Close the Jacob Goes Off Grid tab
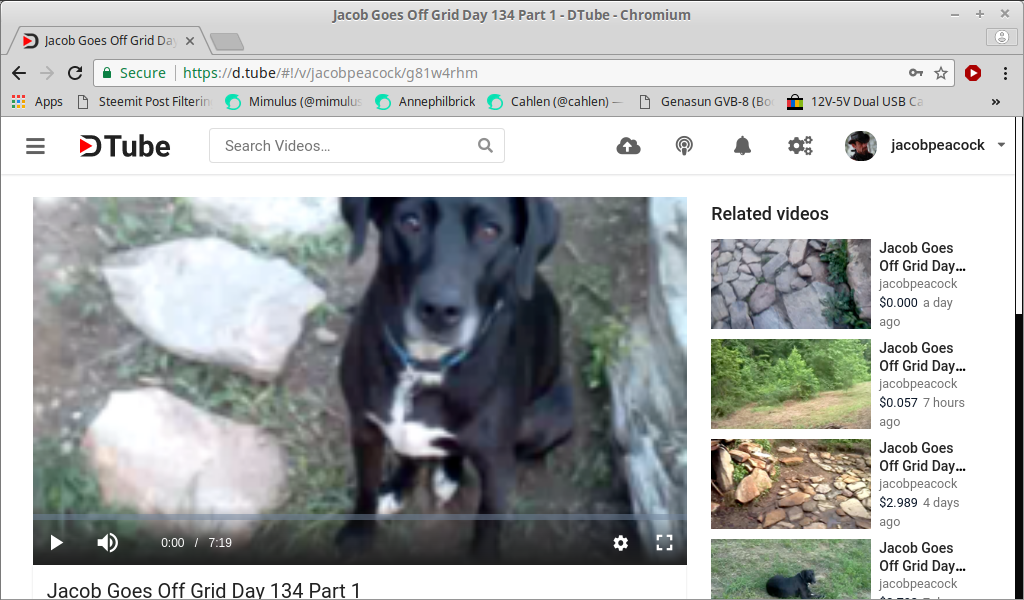Viewport: 1024px width, 600px height. coord(190,41)
